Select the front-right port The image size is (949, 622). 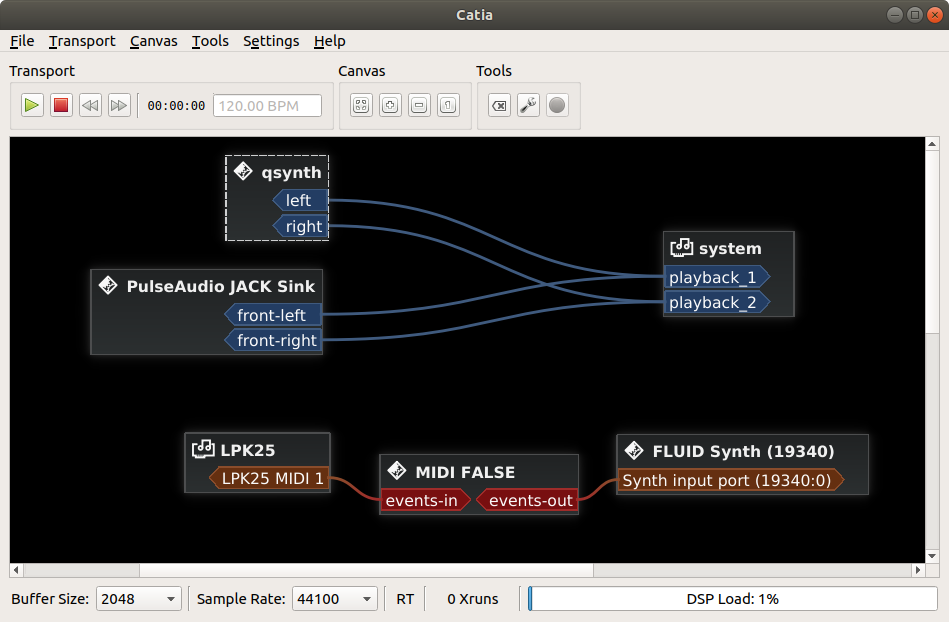click(x=272, y=341)
